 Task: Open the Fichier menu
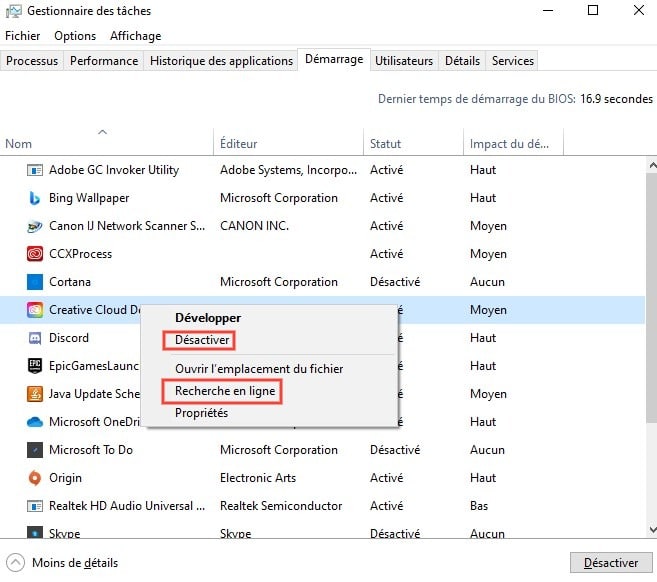23,36
